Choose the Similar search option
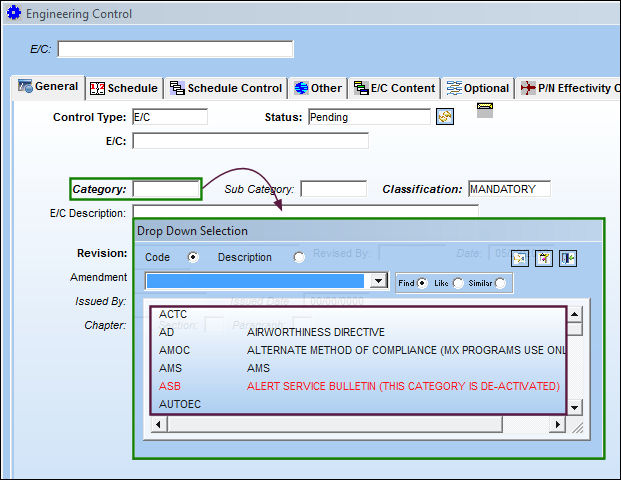 pos(501,283)
